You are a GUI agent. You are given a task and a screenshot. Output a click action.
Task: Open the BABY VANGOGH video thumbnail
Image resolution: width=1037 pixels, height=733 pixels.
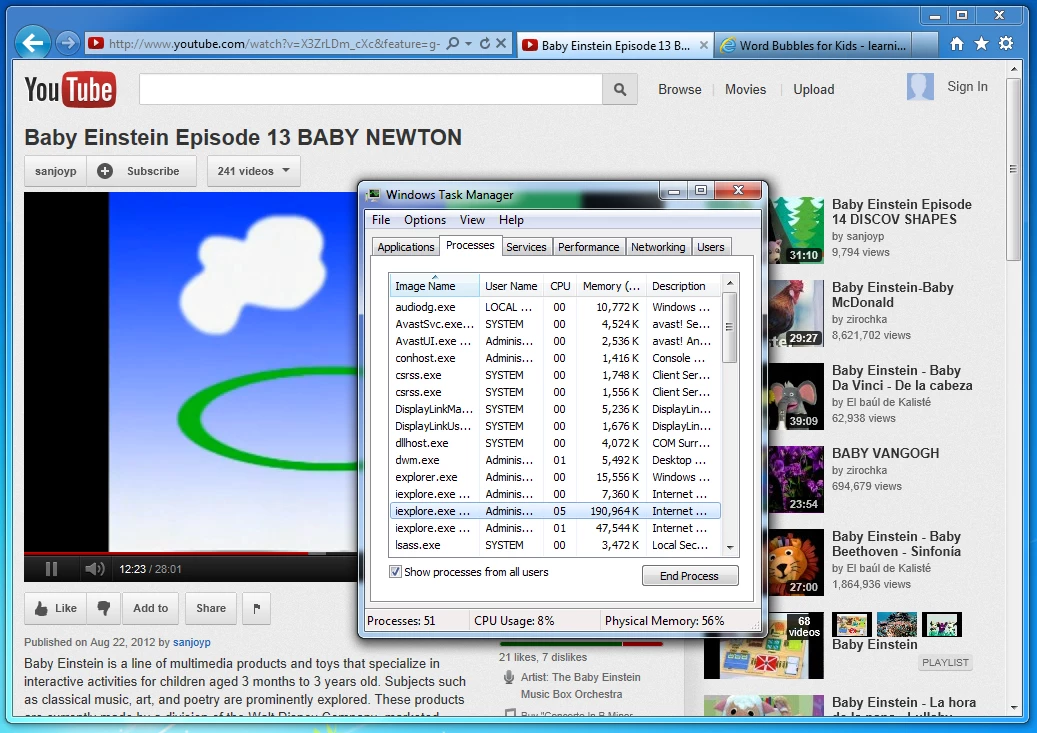(x=796, y=479)
